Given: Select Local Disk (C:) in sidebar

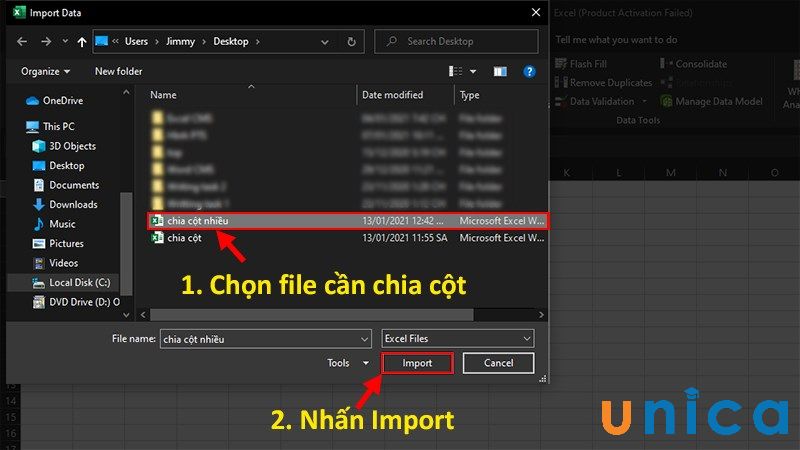Looking at the screenshot, I should pyautogui.click(x=80, y=282).
